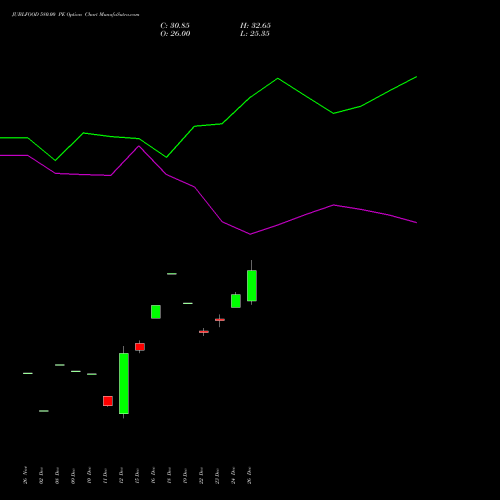This screenshot has width=500, height=500.
Task: Click the green candle on 16 Dec
Action: tap(156, 312)
